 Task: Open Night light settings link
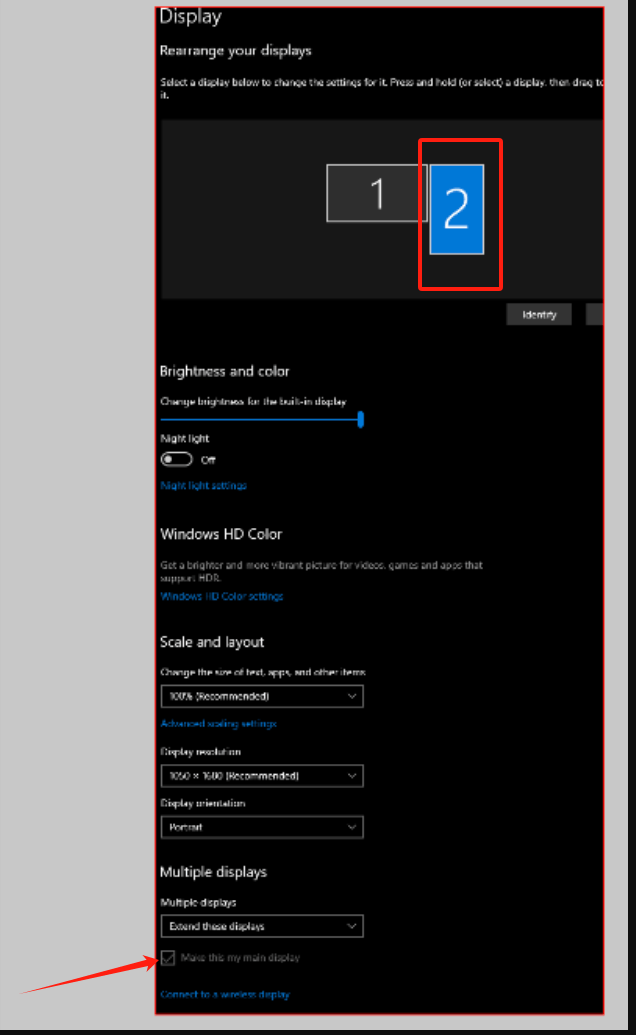(203, 485)
